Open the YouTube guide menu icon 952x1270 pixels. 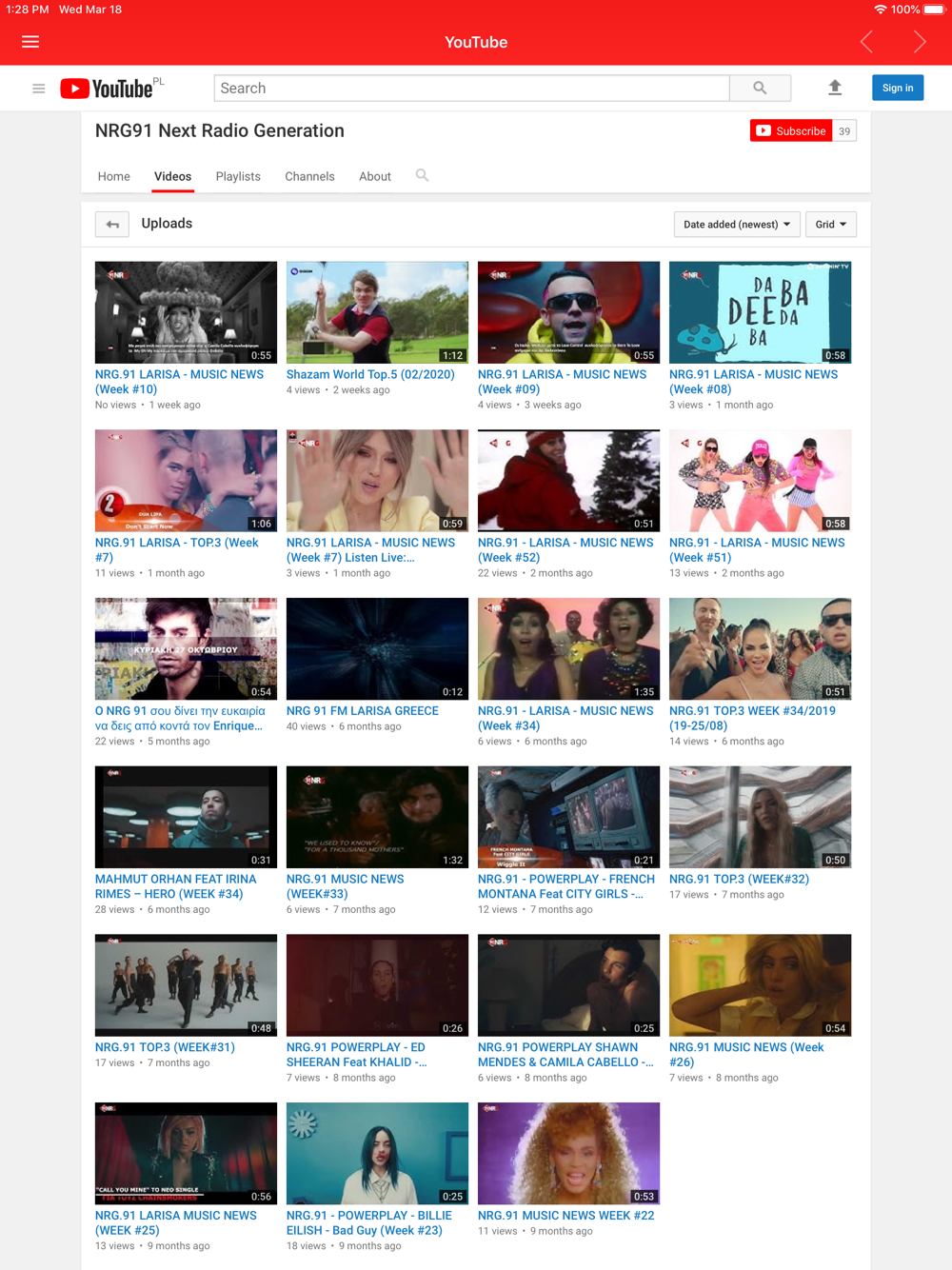tap(39, 89)
